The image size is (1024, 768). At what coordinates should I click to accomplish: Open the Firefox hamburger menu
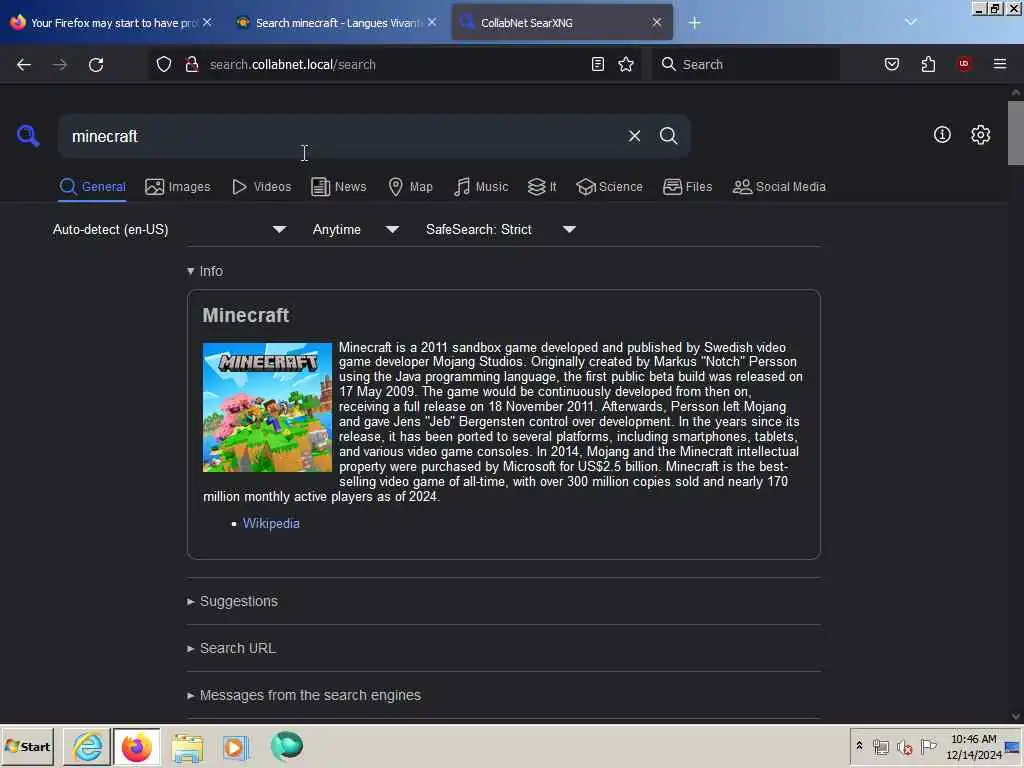(x=999, y=64)
